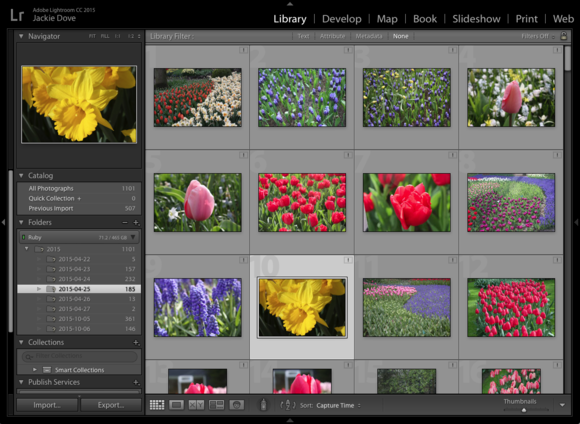Select the Painter spray can tool
Viewport: 580px width, 424px height.
(x=263, y=405)
